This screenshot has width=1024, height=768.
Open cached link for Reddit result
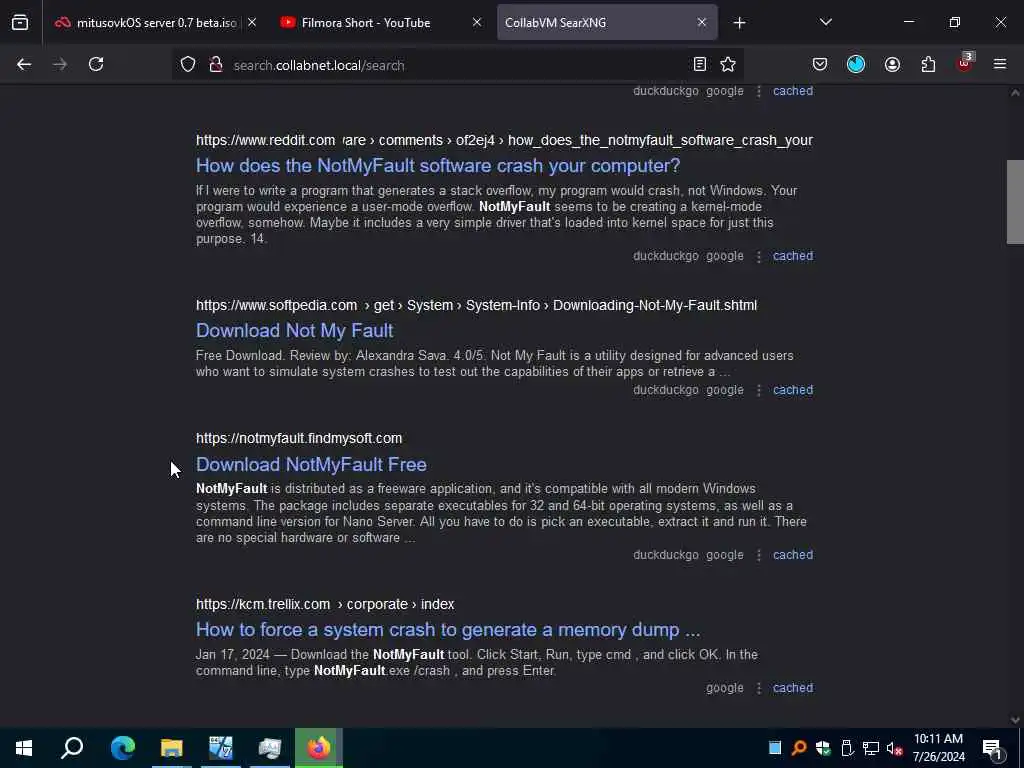click(793, 256)
